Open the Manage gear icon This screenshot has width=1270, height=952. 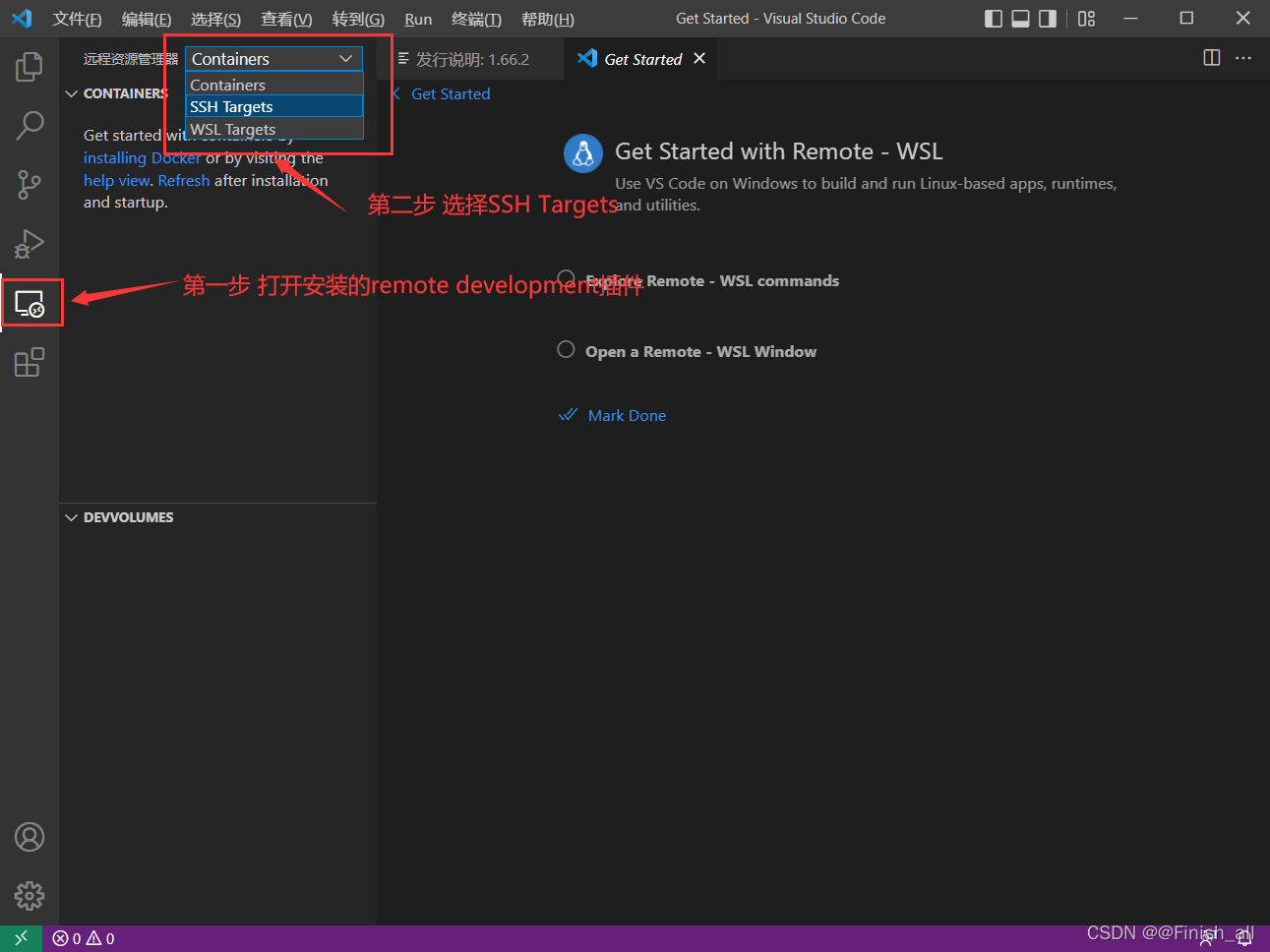30,896
